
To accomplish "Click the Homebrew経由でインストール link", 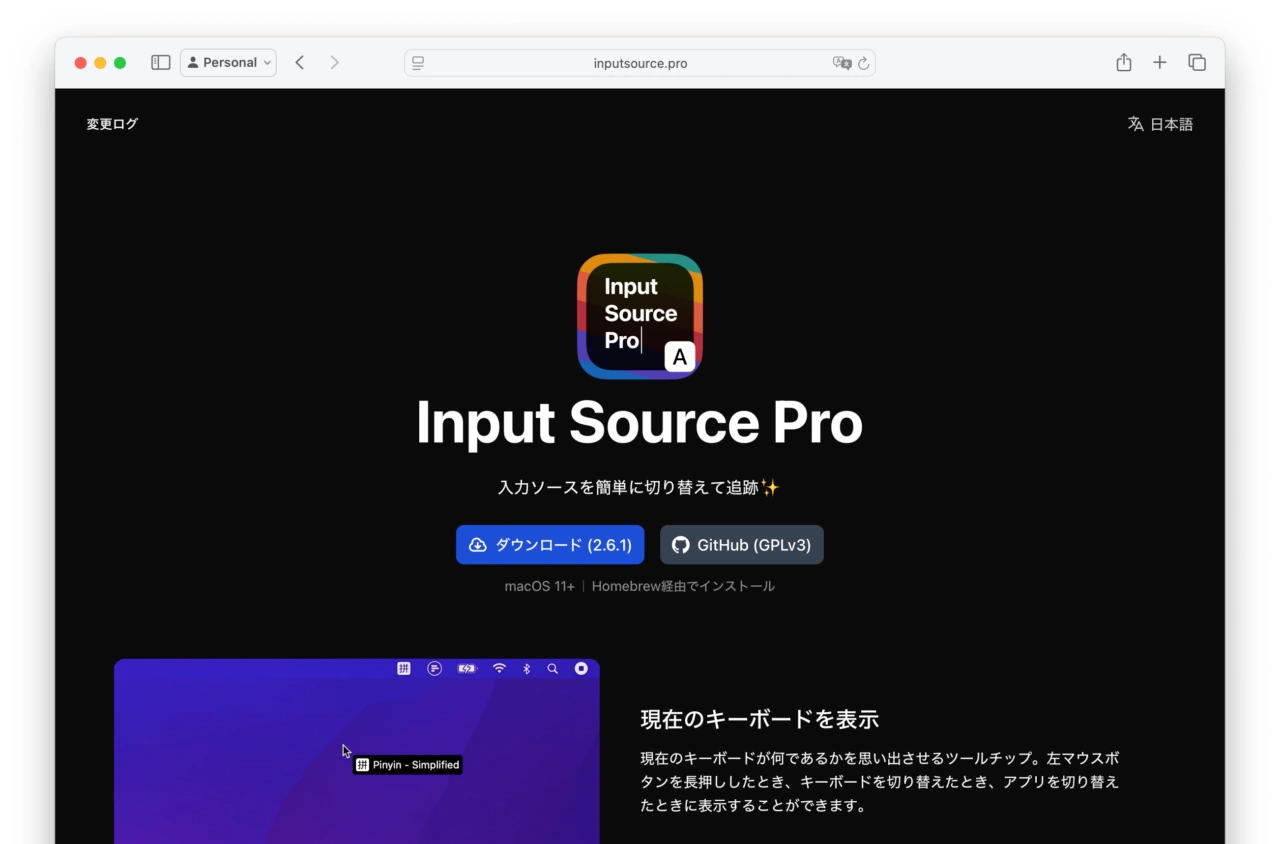I will pos(683,586).
